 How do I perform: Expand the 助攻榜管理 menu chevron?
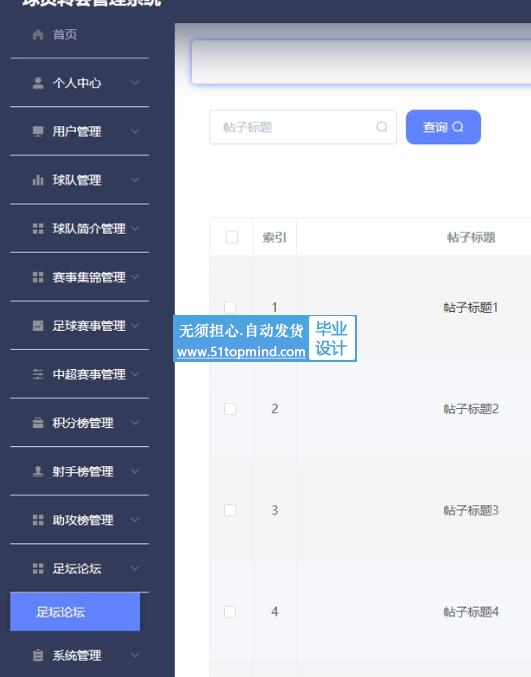pos(135,520)
